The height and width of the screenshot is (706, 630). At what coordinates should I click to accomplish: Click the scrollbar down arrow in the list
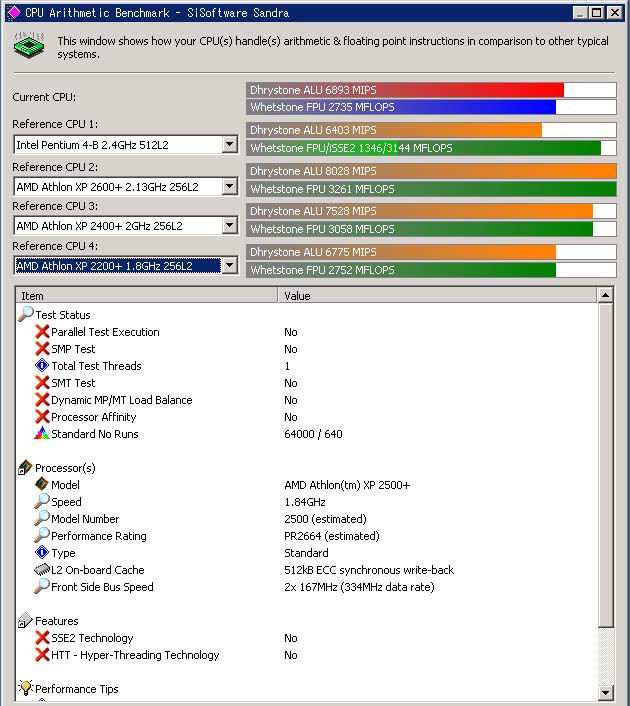click(605, 693)
